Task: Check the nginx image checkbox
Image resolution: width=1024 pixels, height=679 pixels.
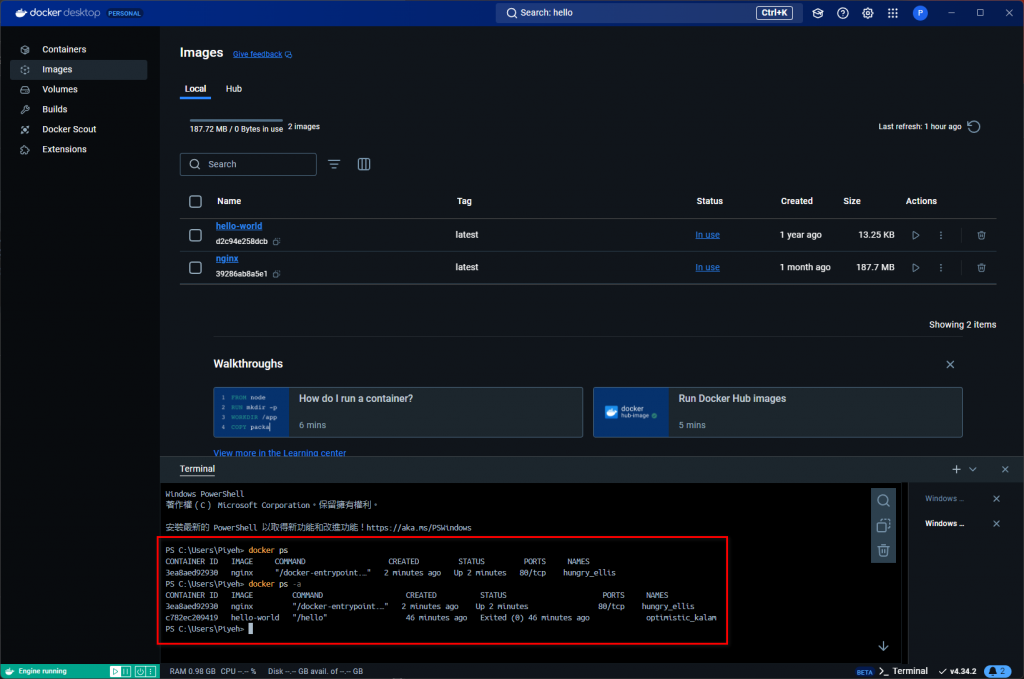Action: pos(195,268)
